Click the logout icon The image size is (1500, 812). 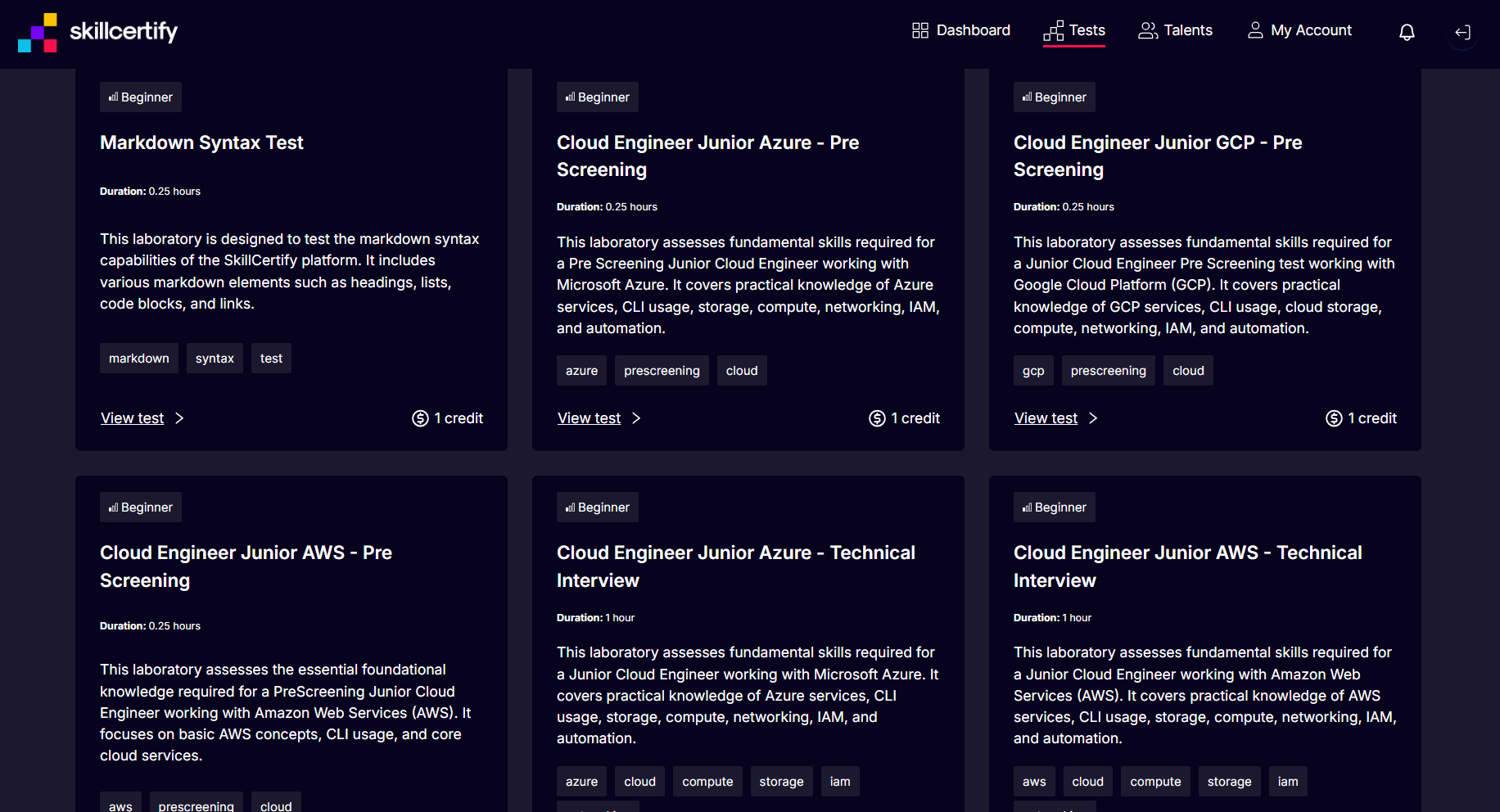click(1462, 33)
